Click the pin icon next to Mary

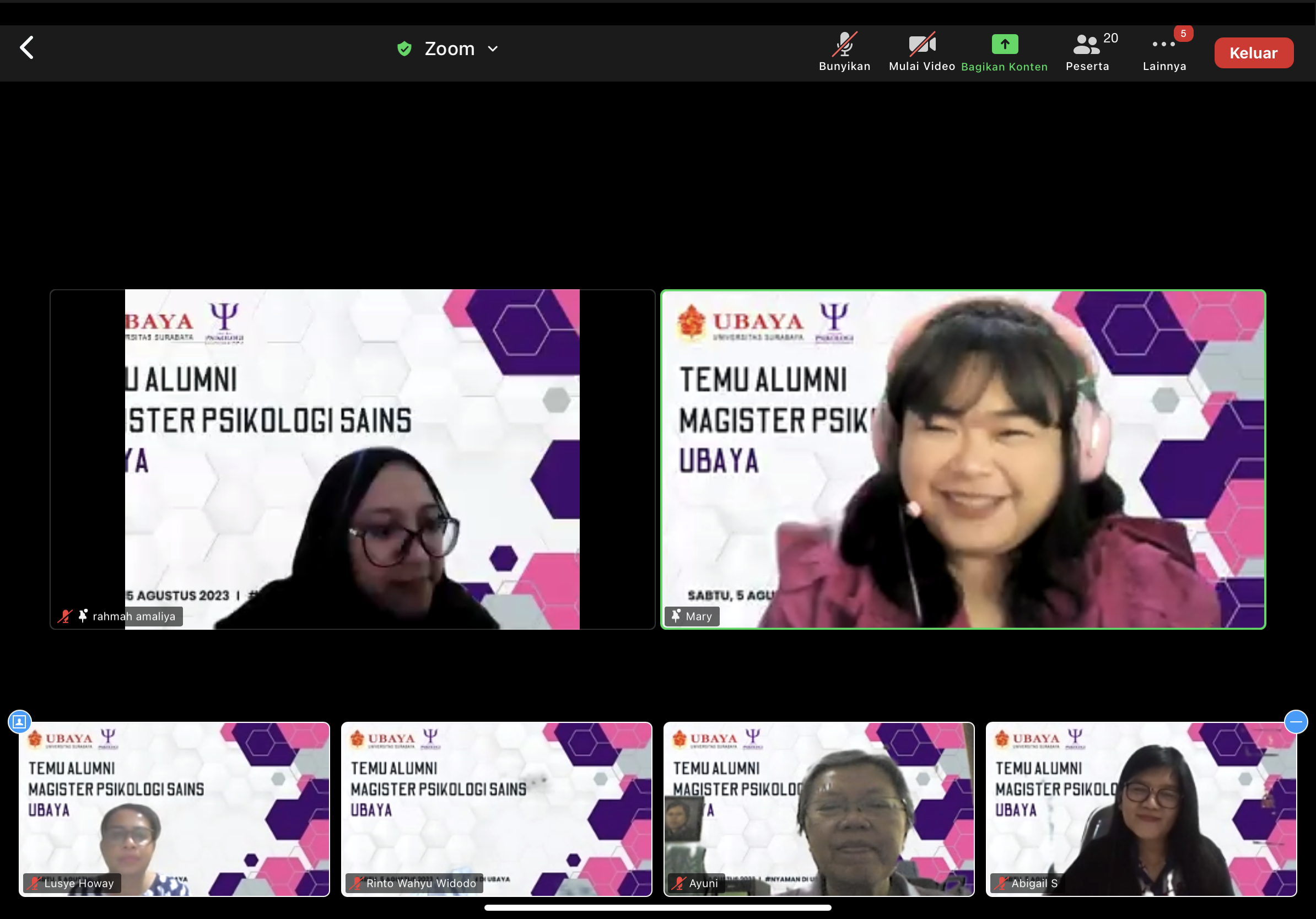676,616
